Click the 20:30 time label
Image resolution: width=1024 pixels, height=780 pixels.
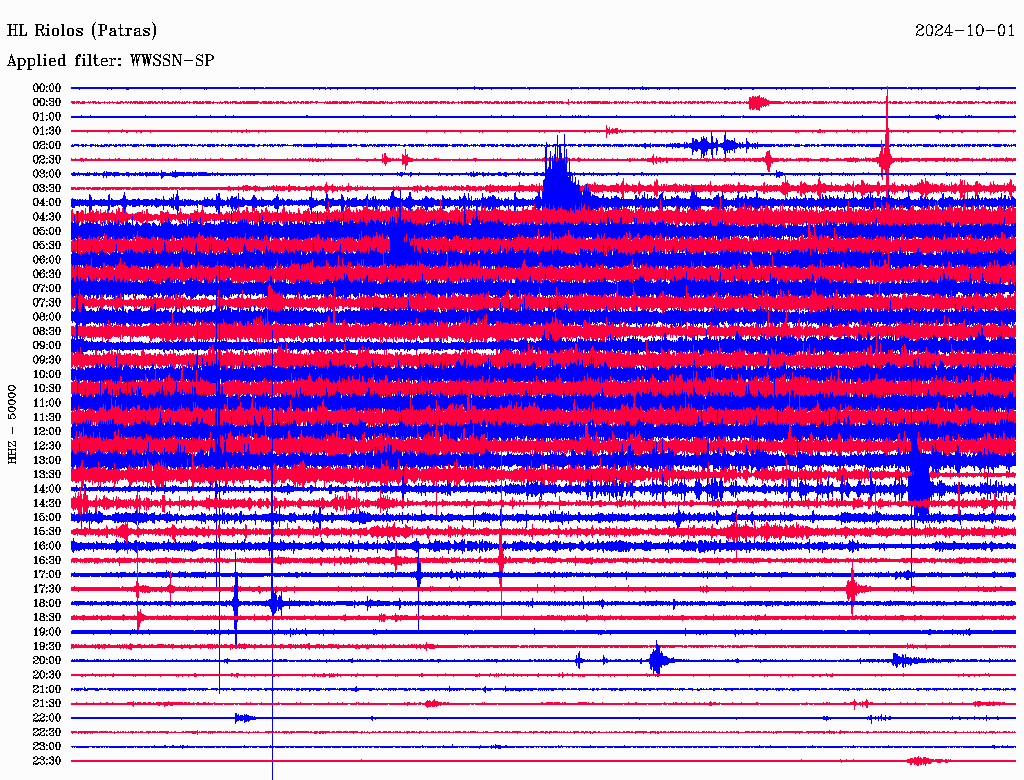pyautogui.click(x=47, y=675)
